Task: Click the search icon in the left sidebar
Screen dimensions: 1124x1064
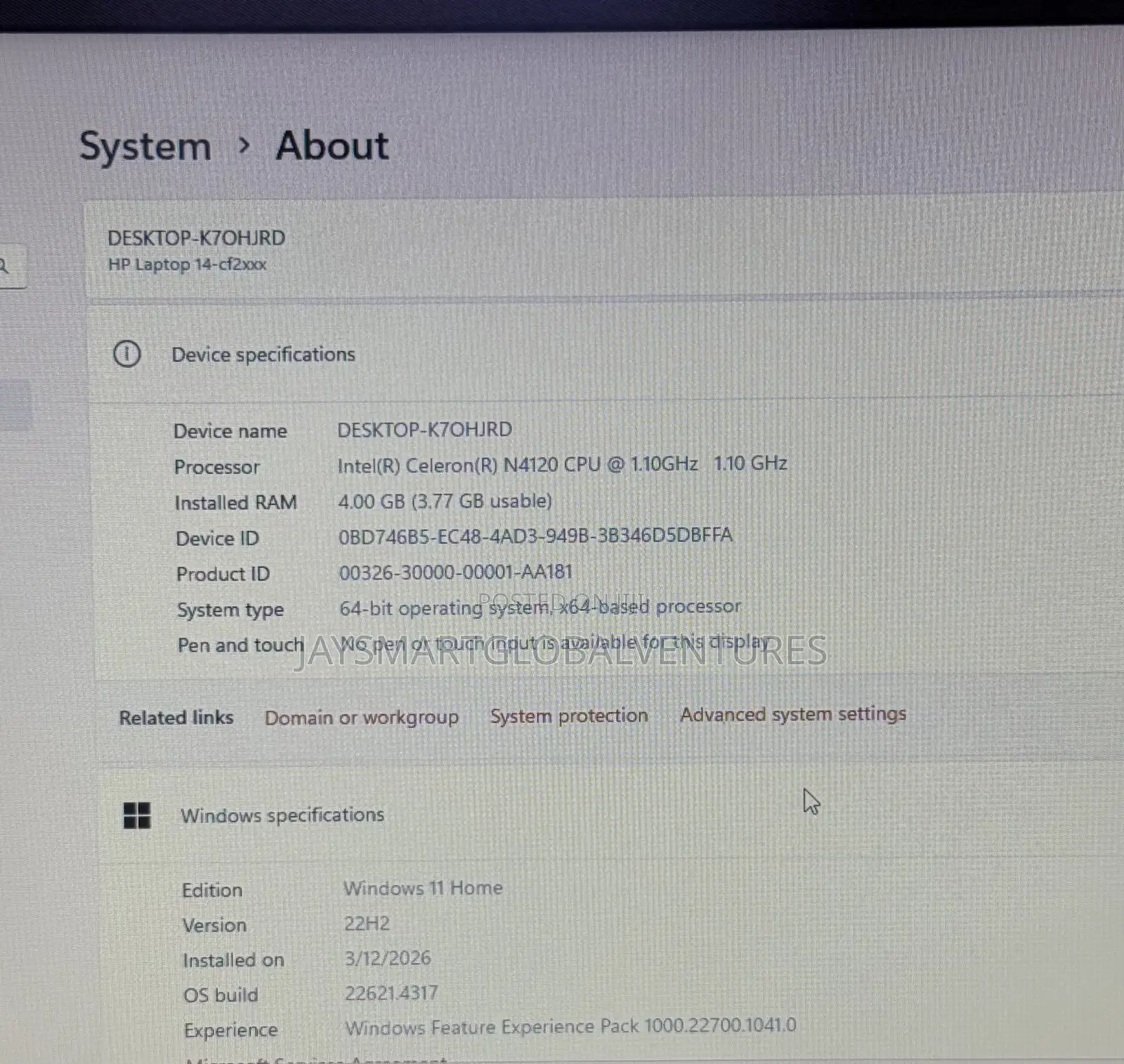Action: click(4, 266)
